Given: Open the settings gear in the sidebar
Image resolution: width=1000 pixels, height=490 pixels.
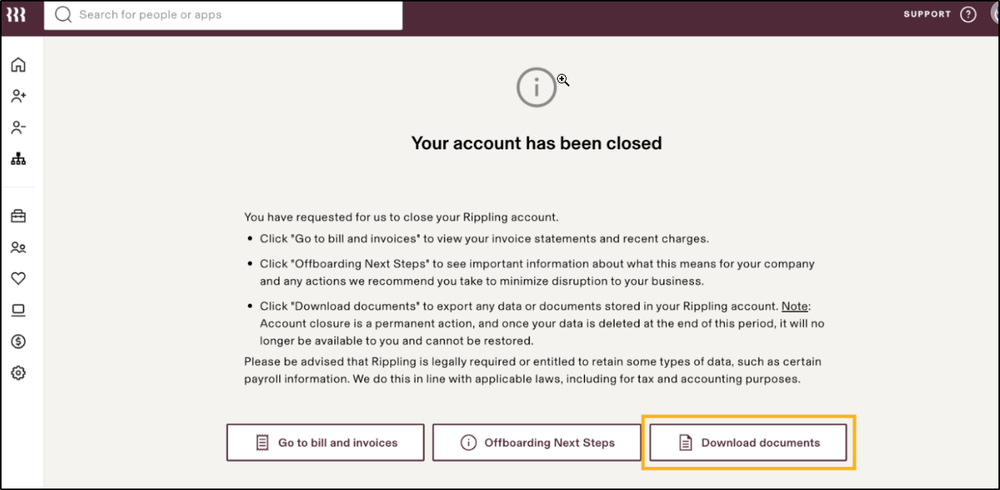Looking at the screenshot, I should [18, 373].
